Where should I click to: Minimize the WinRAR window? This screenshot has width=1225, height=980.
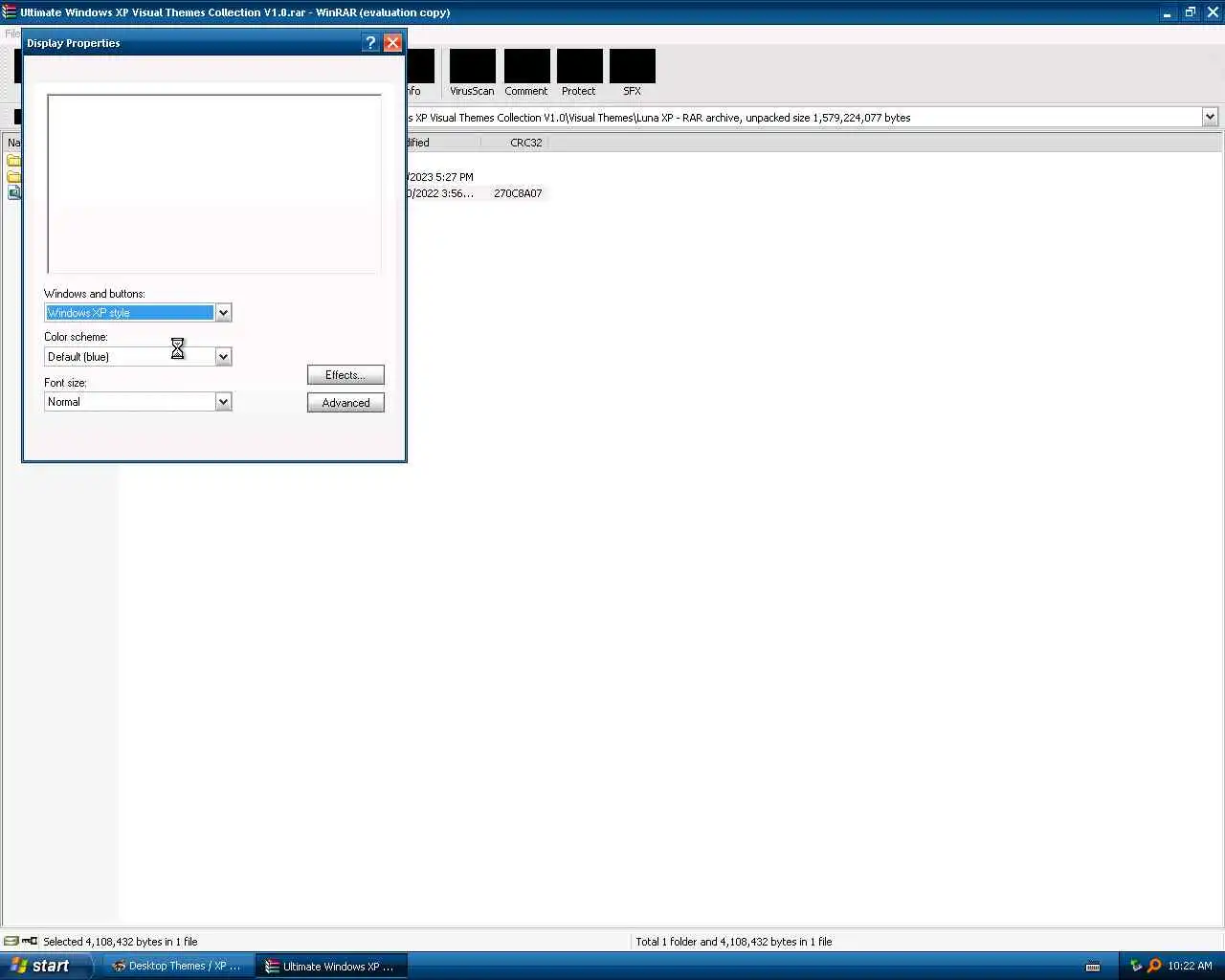click(x=1168, y=12)
